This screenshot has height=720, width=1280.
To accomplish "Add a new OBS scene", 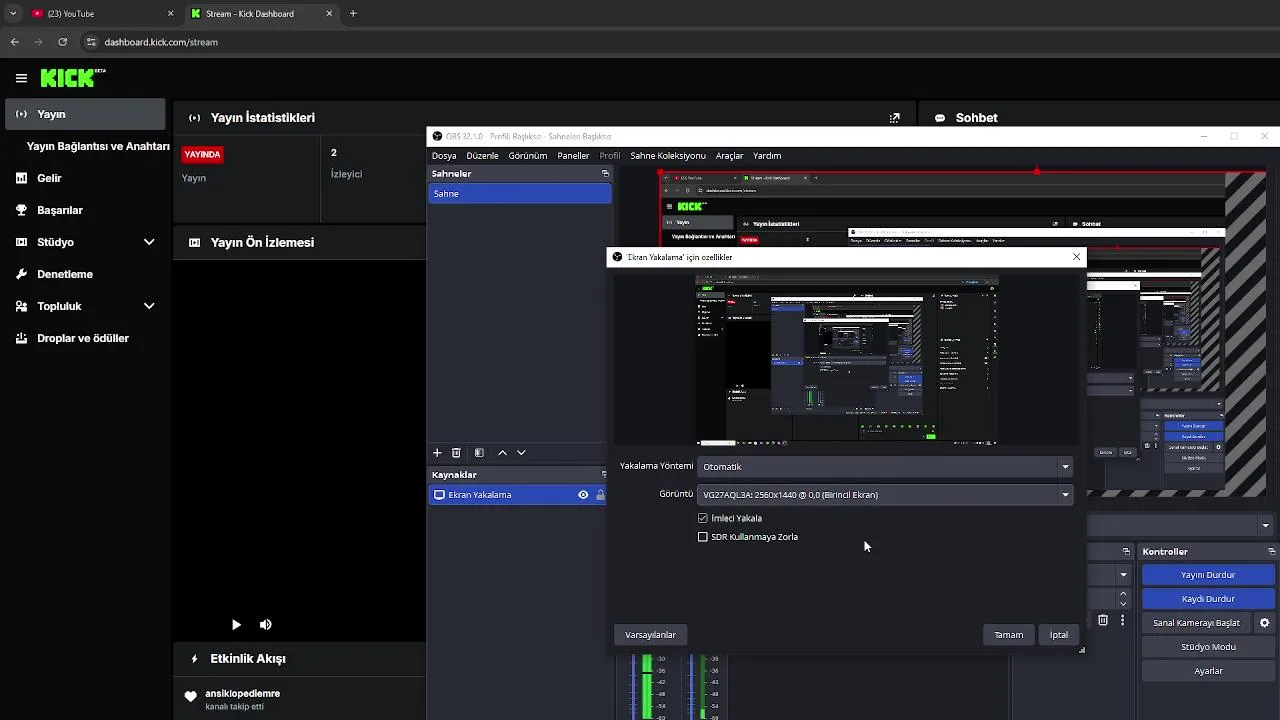I will (437, 453).
